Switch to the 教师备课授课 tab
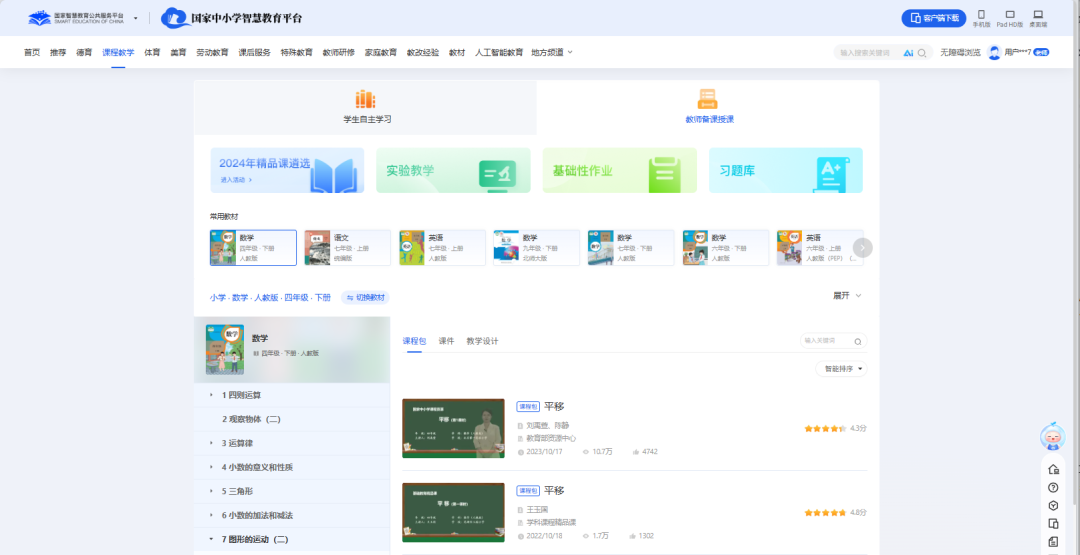Screen dimensions: 1080x555 [x=708, y=107]
